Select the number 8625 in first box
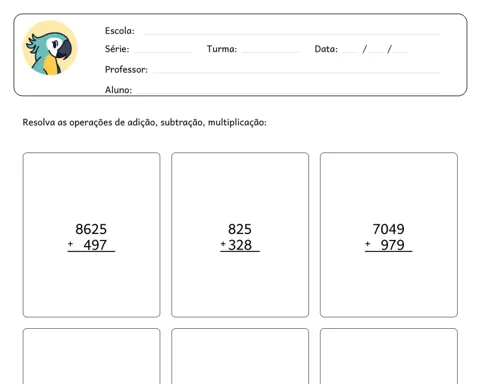This screenshot has height=384, width=480. [91, 229]
